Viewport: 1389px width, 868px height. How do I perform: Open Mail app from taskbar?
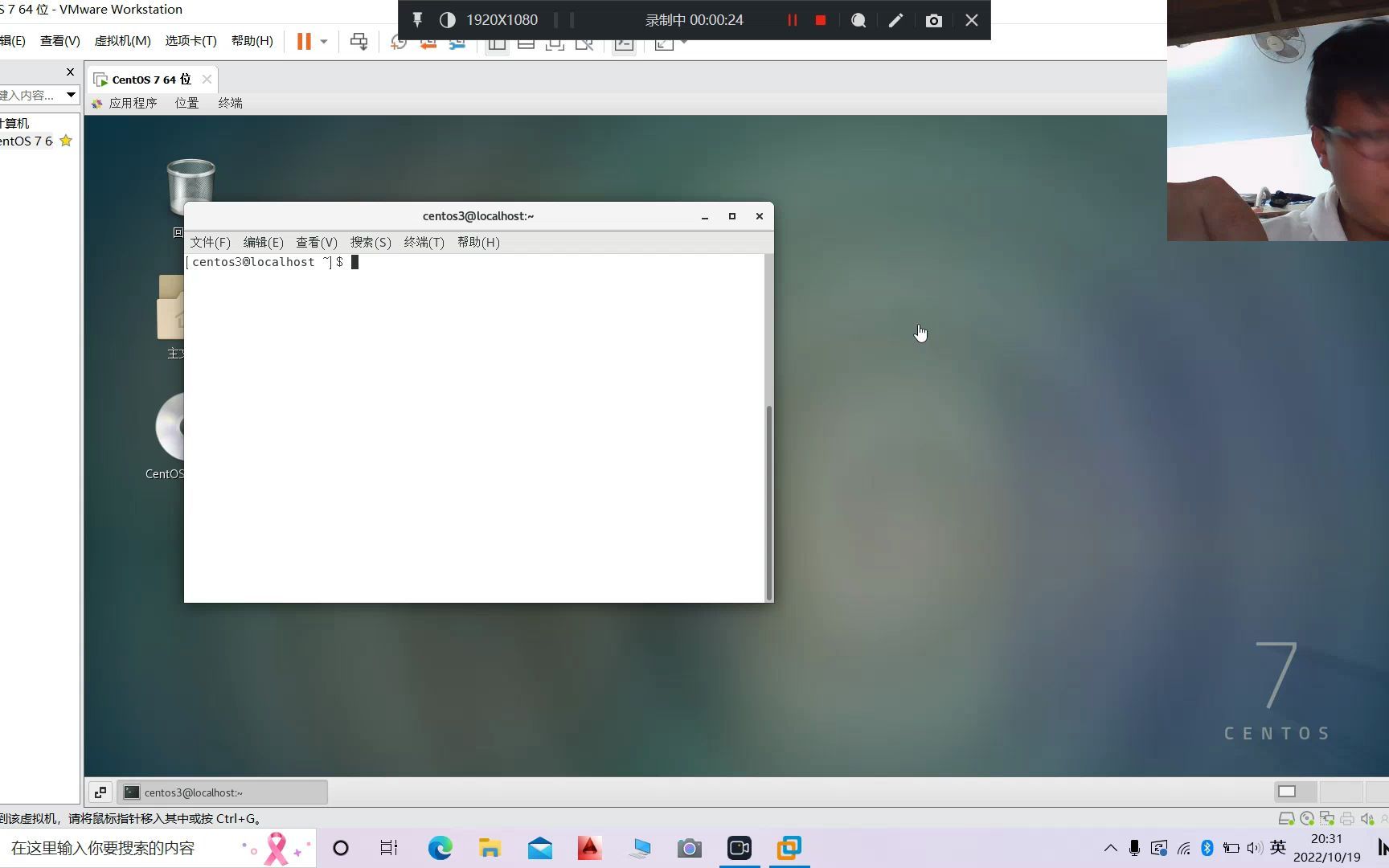coord(540,848)
